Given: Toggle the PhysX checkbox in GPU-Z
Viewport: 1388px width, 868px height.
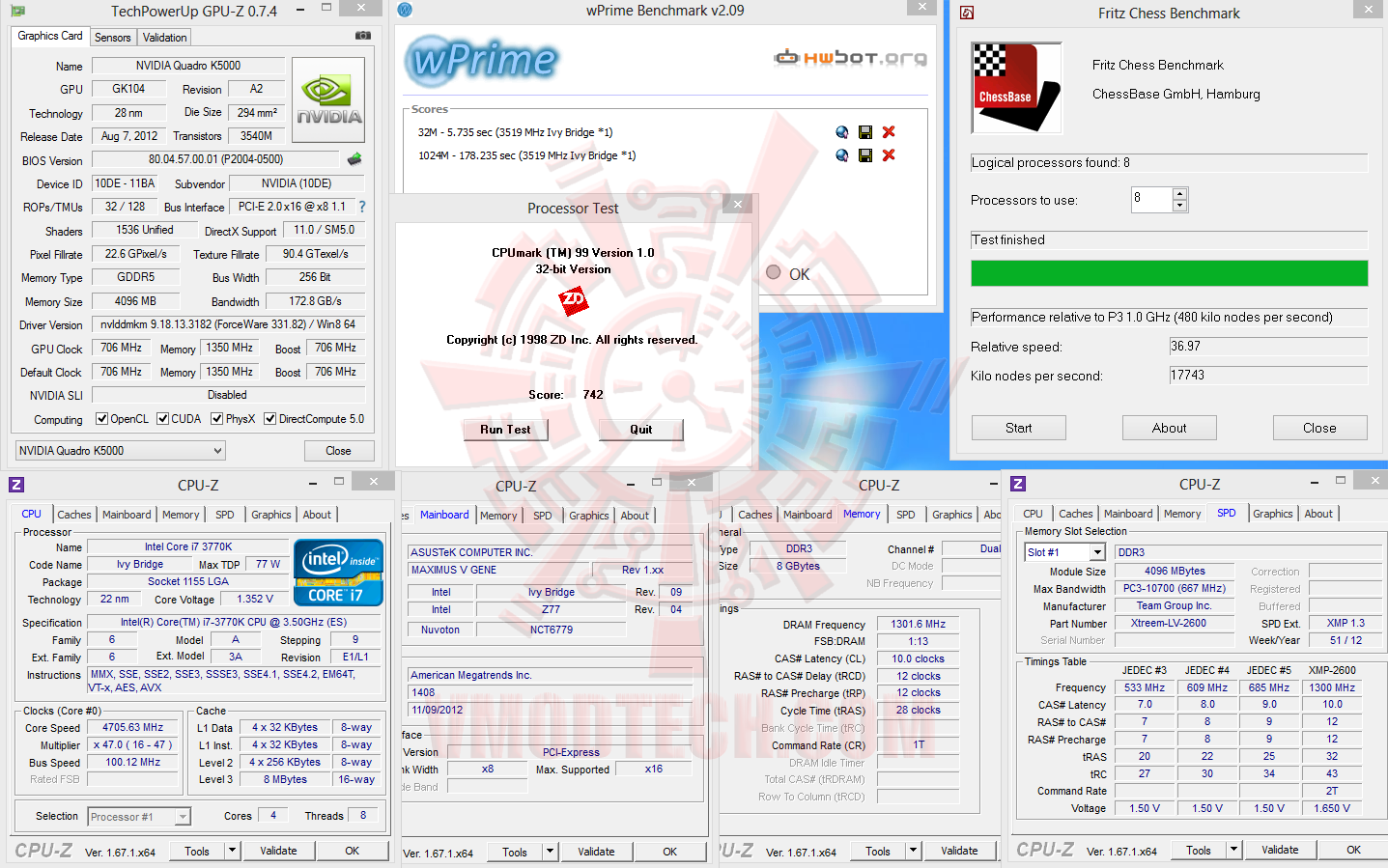Looking at the screenshot, I should (216, 419).
